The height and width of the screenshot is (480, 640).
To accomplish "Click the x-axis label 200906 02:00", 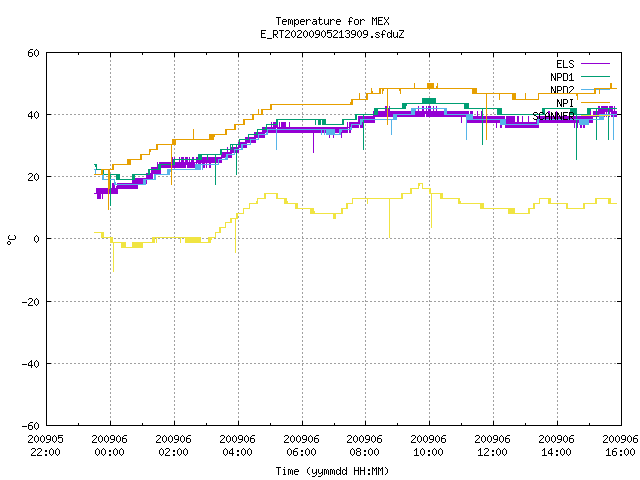I will [x=173, y=446].
